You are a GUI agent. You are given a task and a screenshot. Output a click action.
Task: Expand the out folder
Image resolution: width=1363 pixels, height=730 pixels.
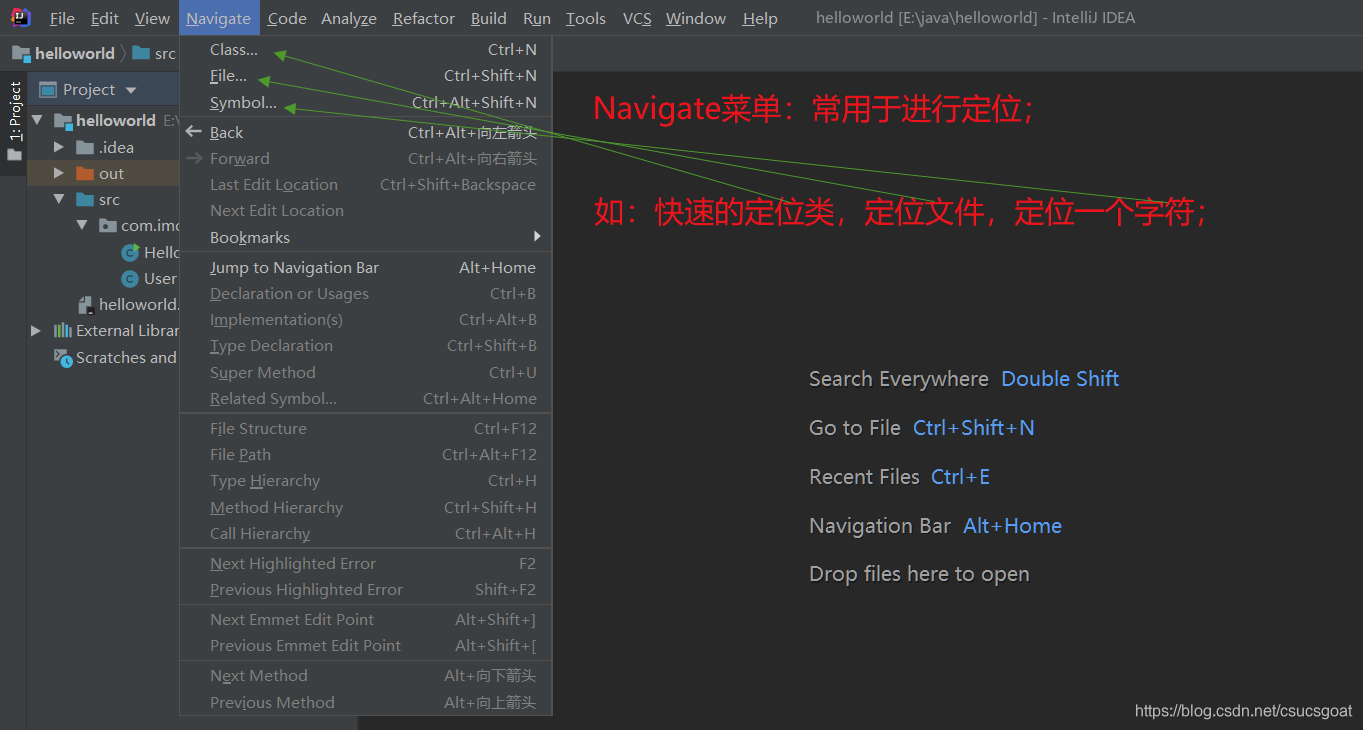tap(59, 173)
